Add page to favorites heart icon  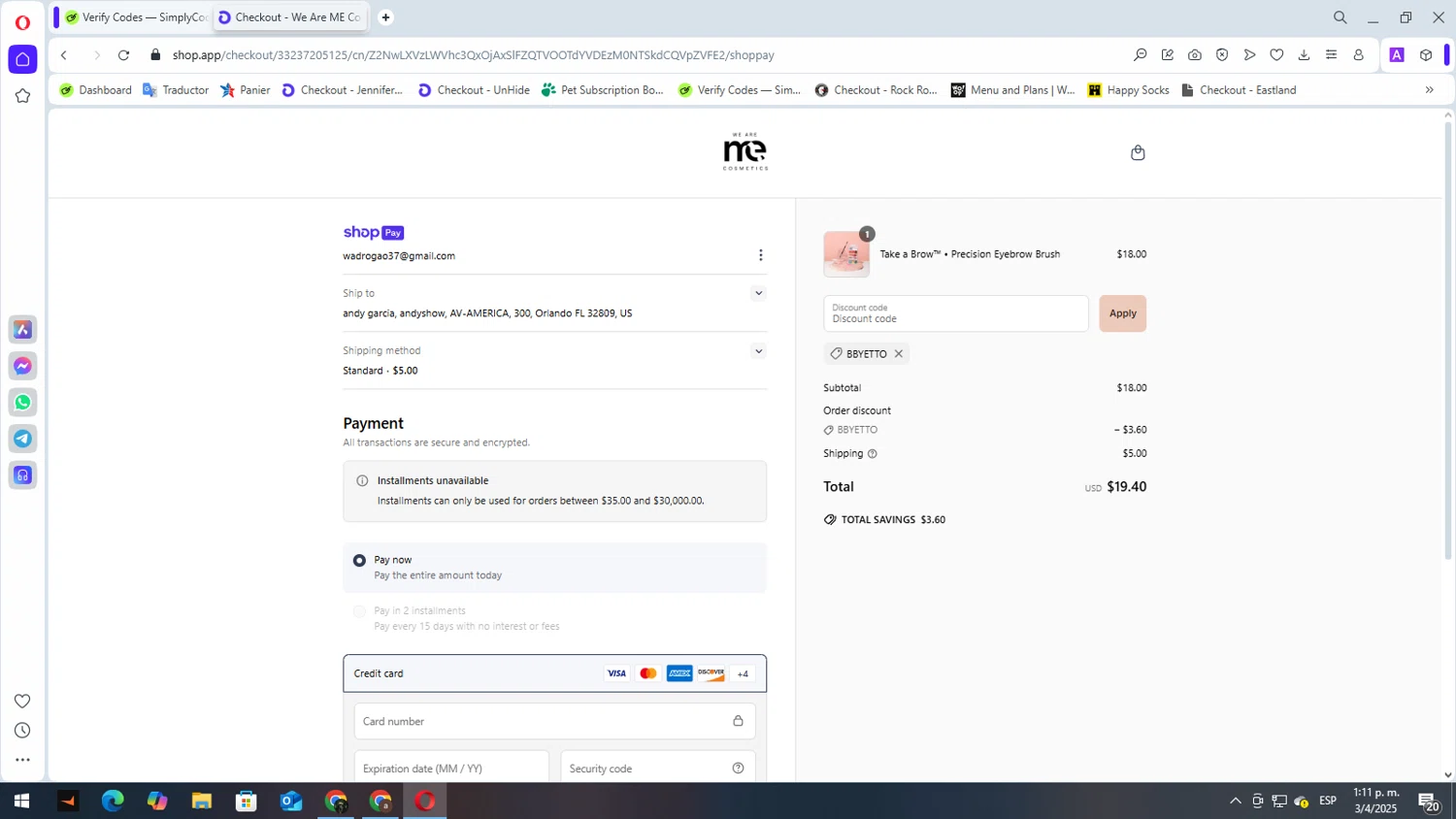coord(1276,55)
